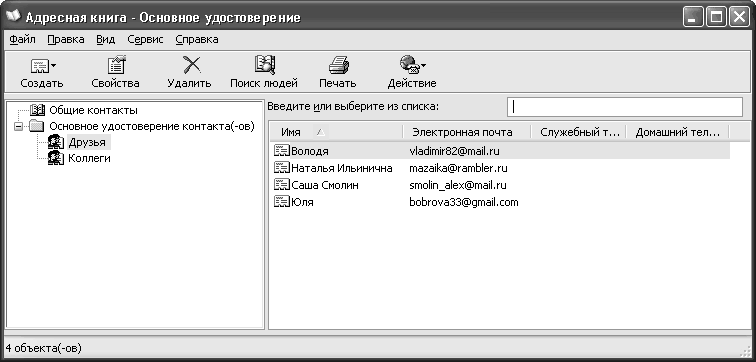Open the Сервис menu

(145, 40)
